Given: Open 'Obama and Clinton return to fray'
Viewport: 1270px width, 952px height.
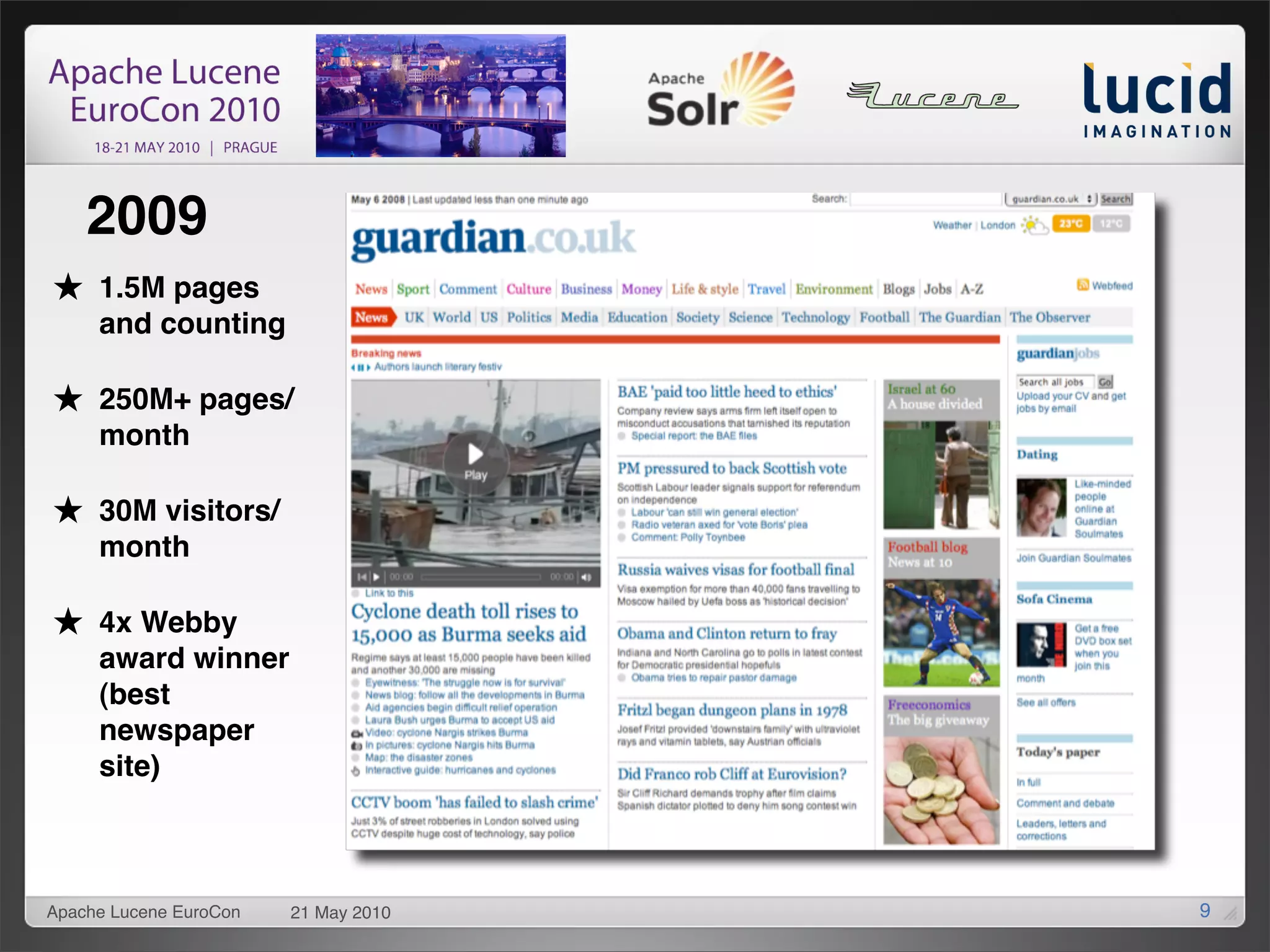Looking at the screenshot, I should point(727,633).
